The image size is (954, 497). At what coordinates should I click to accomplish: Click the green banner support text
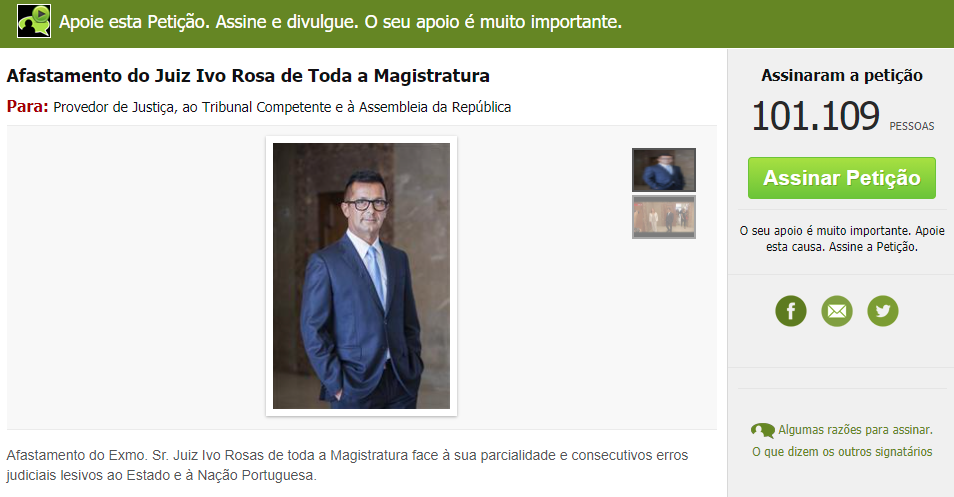340,22
